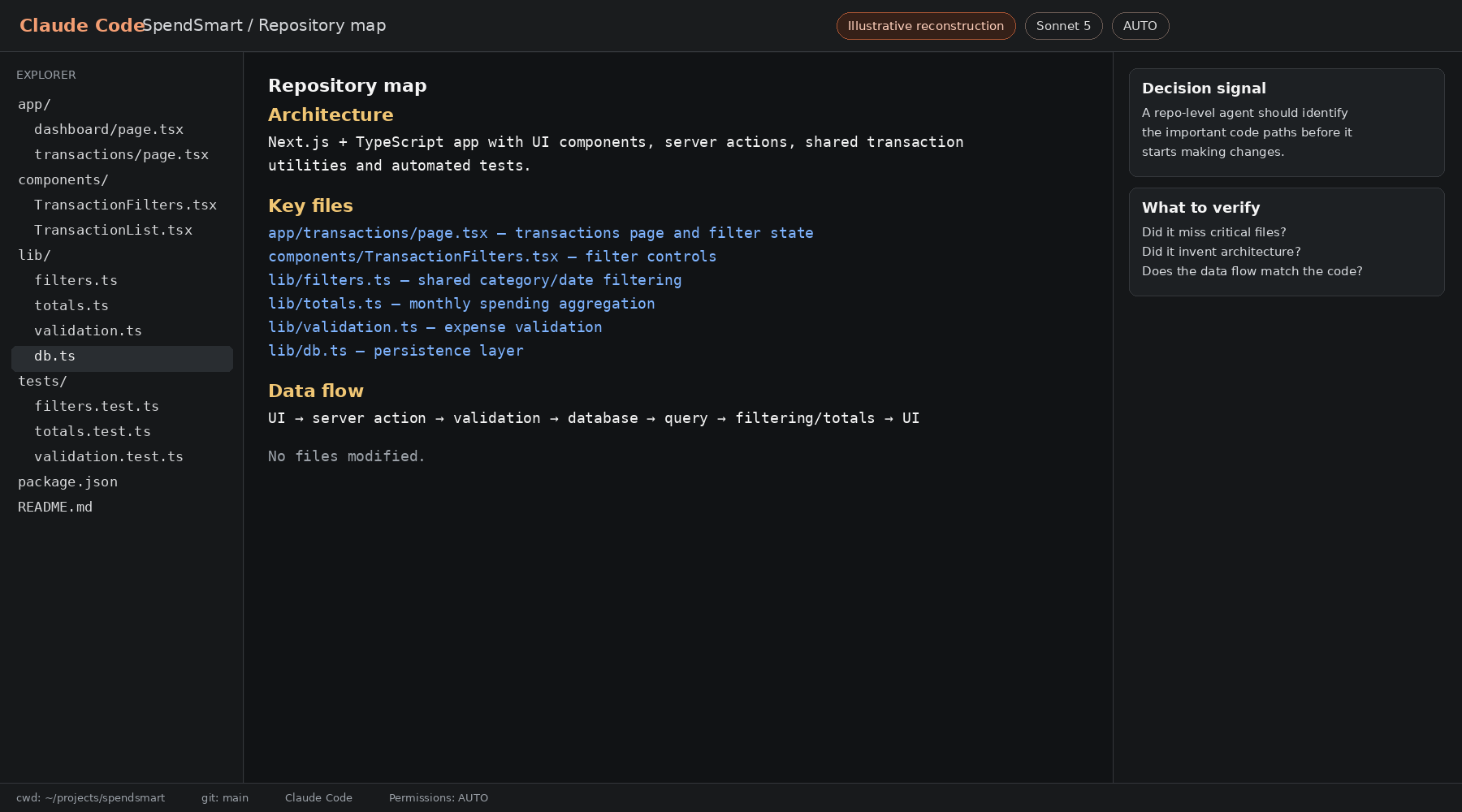Click the 'No files modified.' text
This screenshot has height=812, width=1462.
pos(347,457)
